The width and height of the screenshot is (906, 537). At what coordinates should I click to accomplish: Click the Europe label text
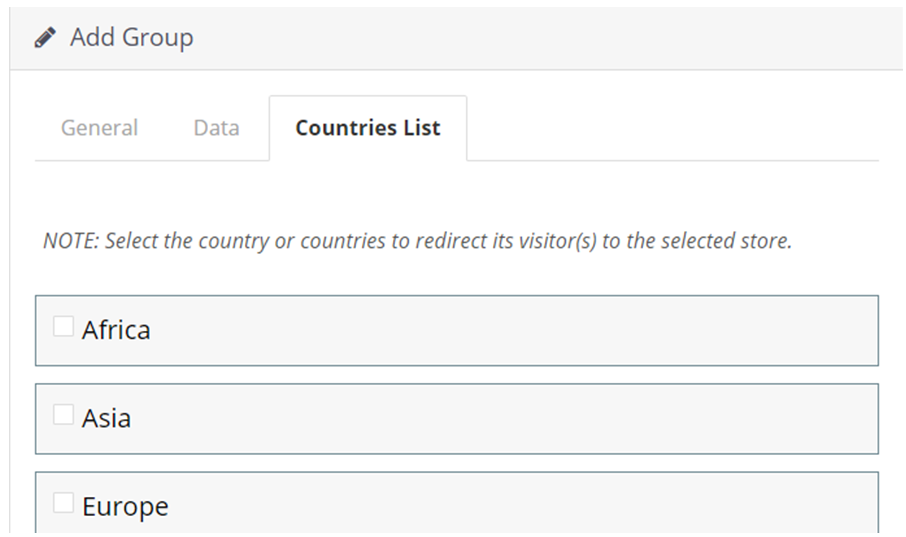tap(125, 507)
